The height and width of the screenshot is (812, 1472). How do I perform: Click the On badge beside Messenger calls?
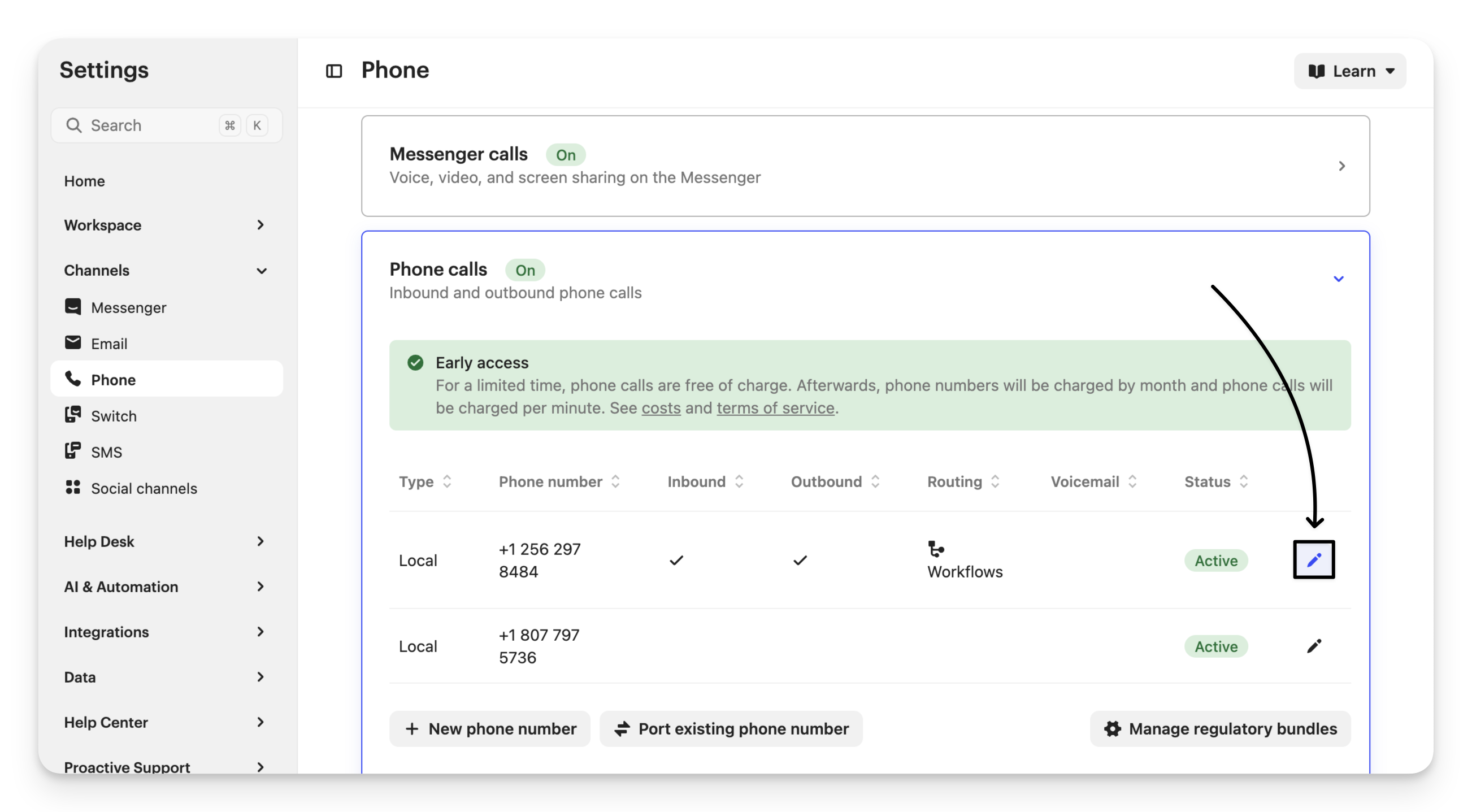pyautogui.click(x=566, y=154)
